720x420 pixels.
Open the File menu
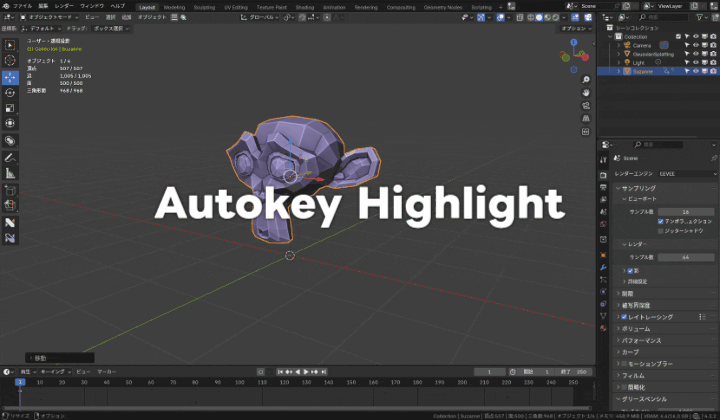22,6
